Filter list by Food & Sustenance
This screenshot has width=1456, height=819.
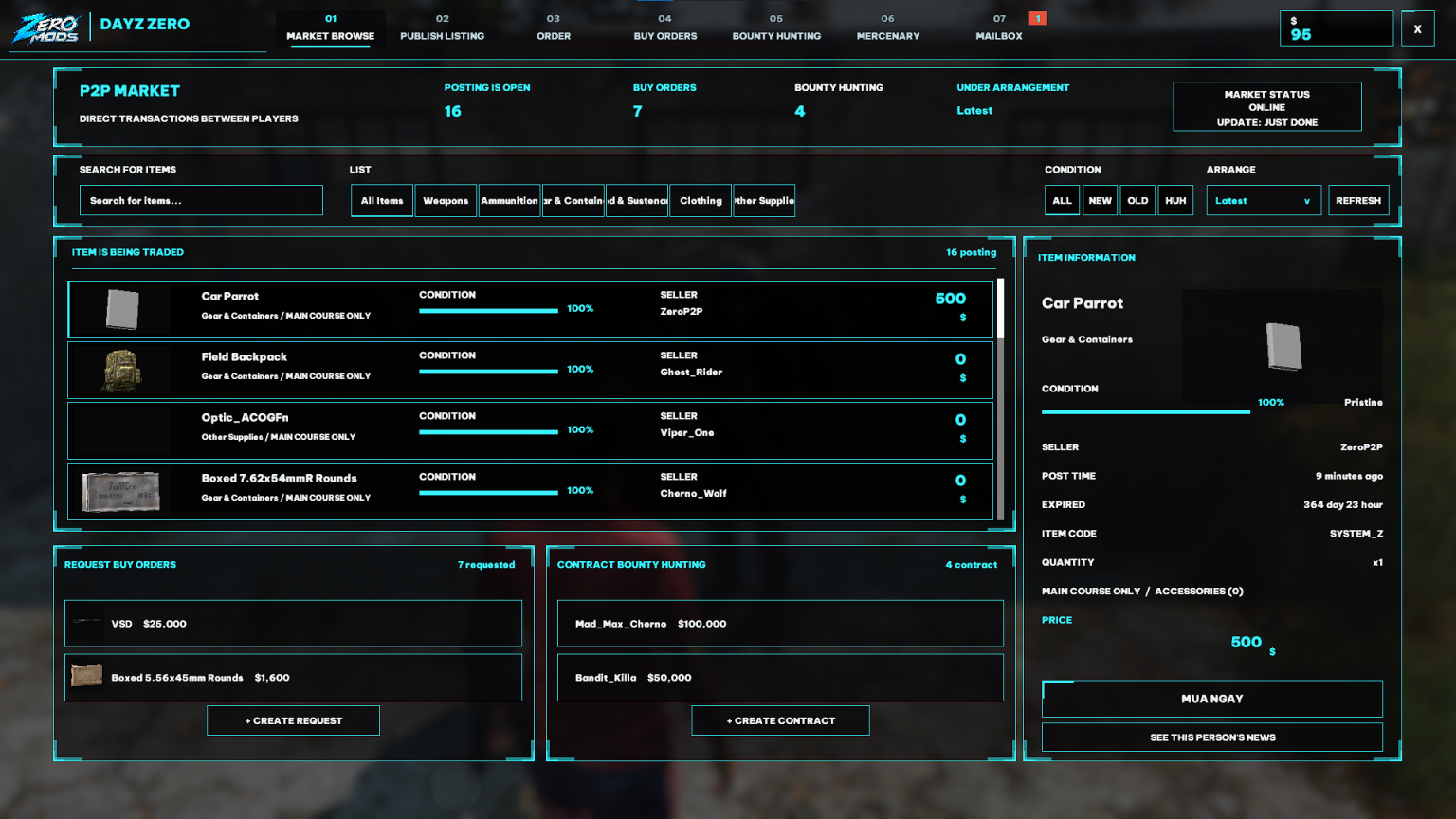637,201
